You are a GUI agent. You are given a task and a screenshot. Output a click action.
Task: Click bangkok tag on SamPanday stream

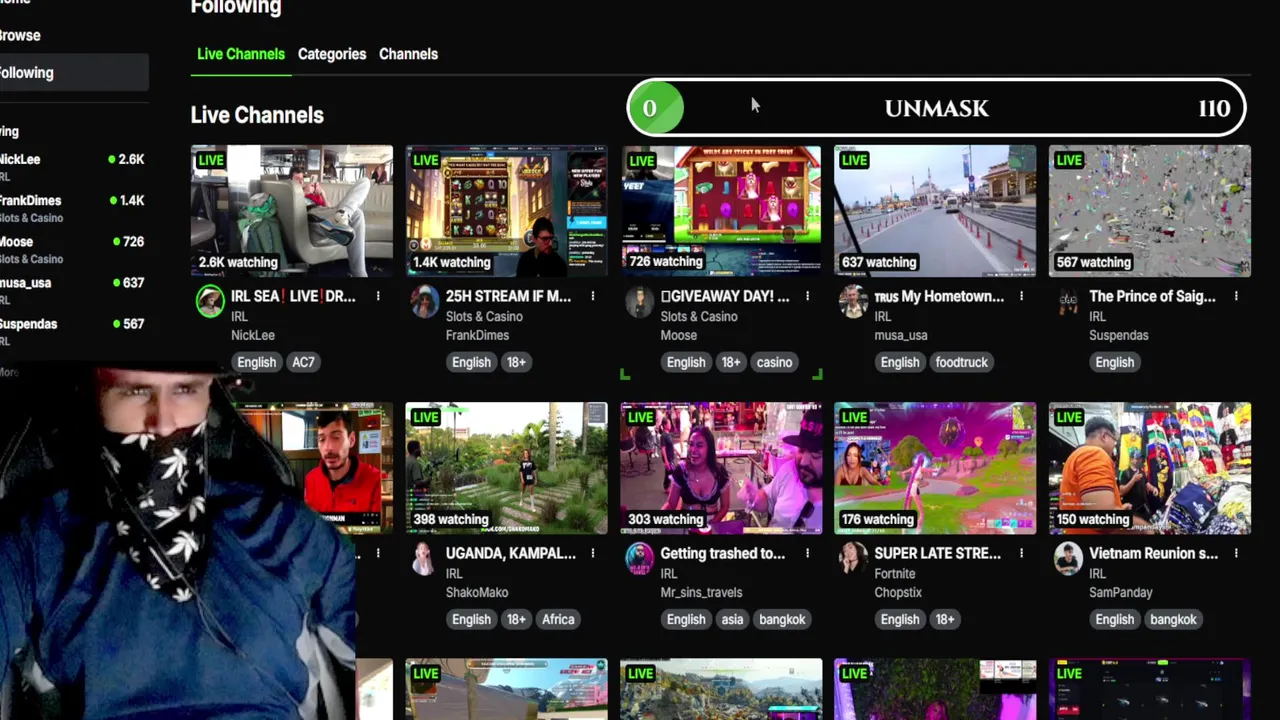pos(1173,619)
